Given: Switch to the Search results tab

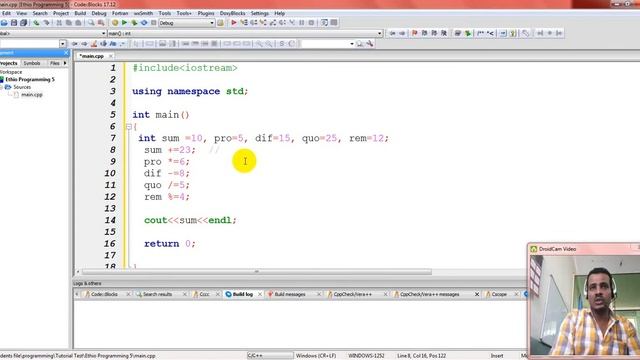Looking at the screenshot, I should pos(157,294).
